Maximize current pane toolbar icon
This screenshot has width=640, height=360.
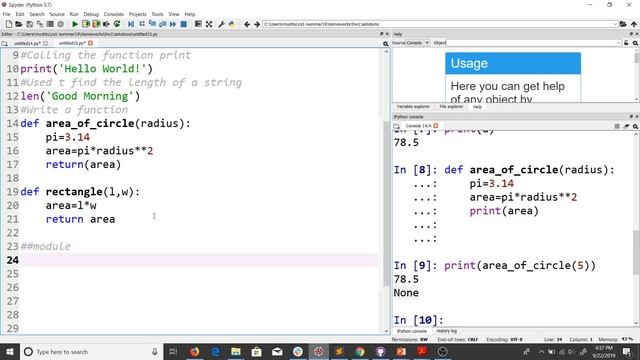pyautogui.click(x=198, y=24)
